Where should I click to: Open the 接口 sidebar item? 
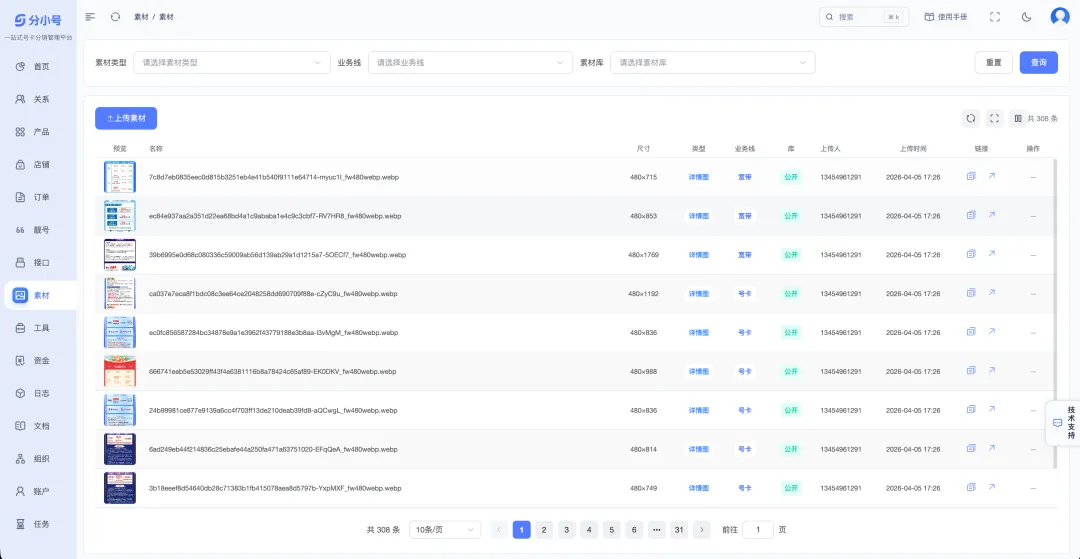tap(39, 262)
